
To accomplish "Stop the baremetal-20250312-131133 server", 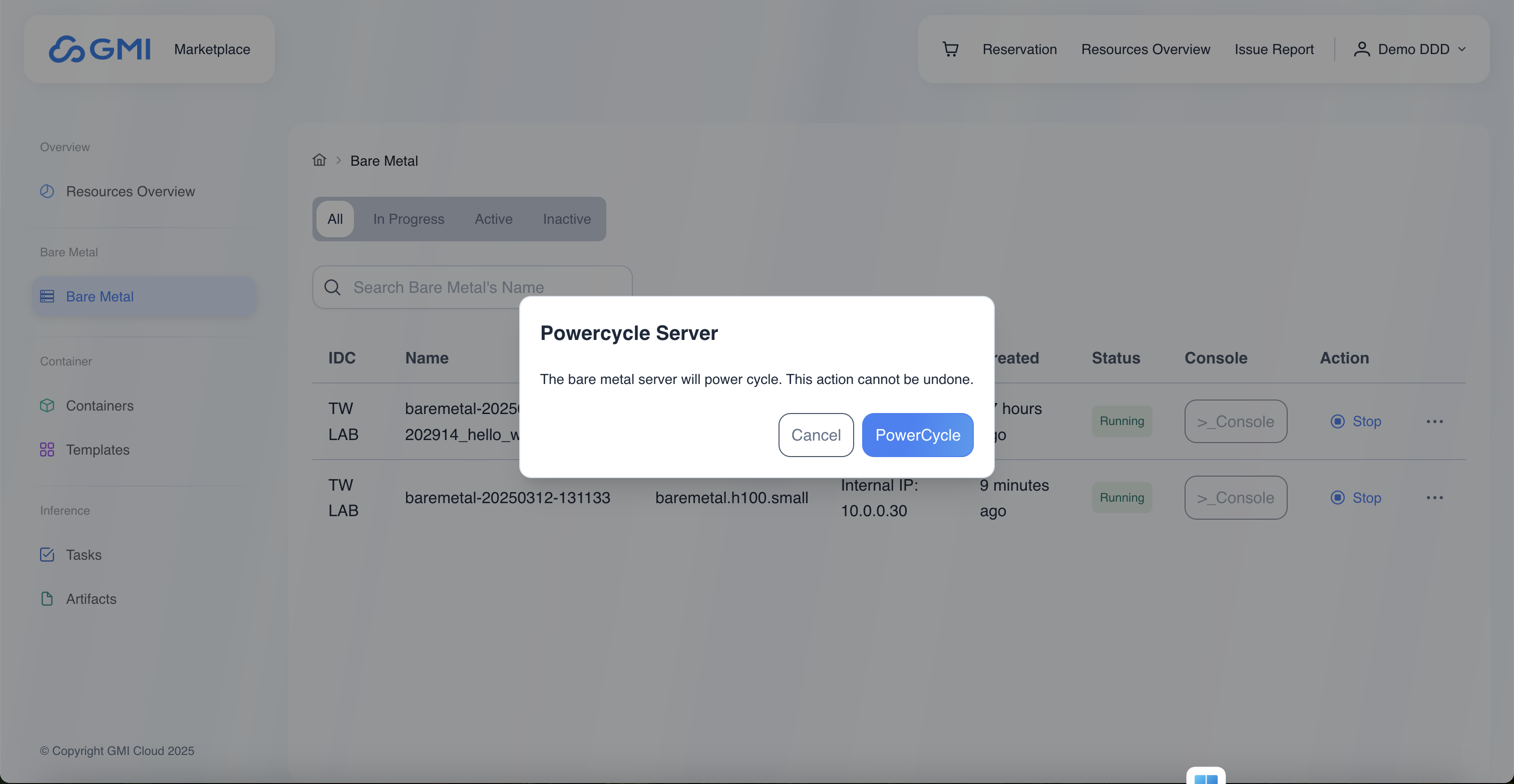I will point(1355,498).
